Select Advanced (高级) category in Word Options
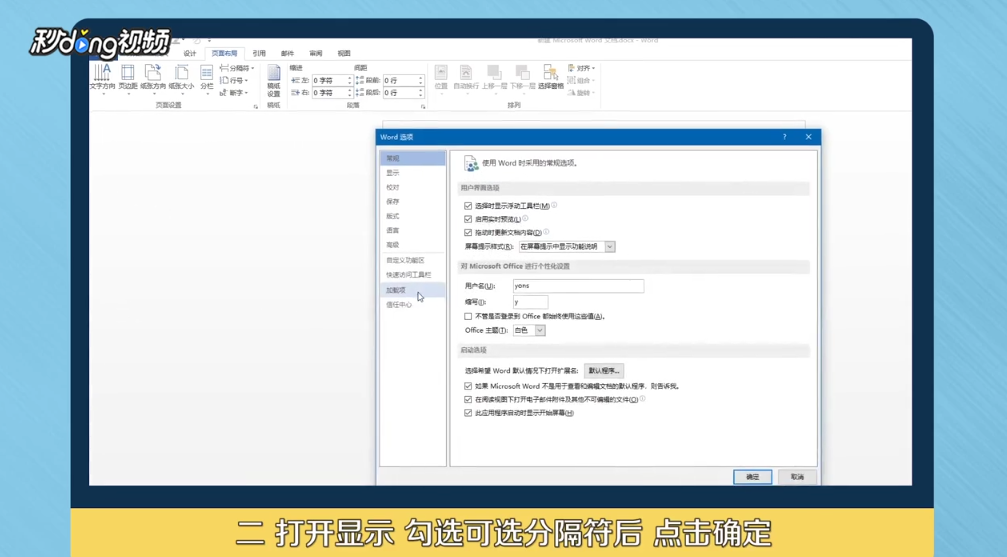The image size is (1007, 557). click(x=412, y=245)
